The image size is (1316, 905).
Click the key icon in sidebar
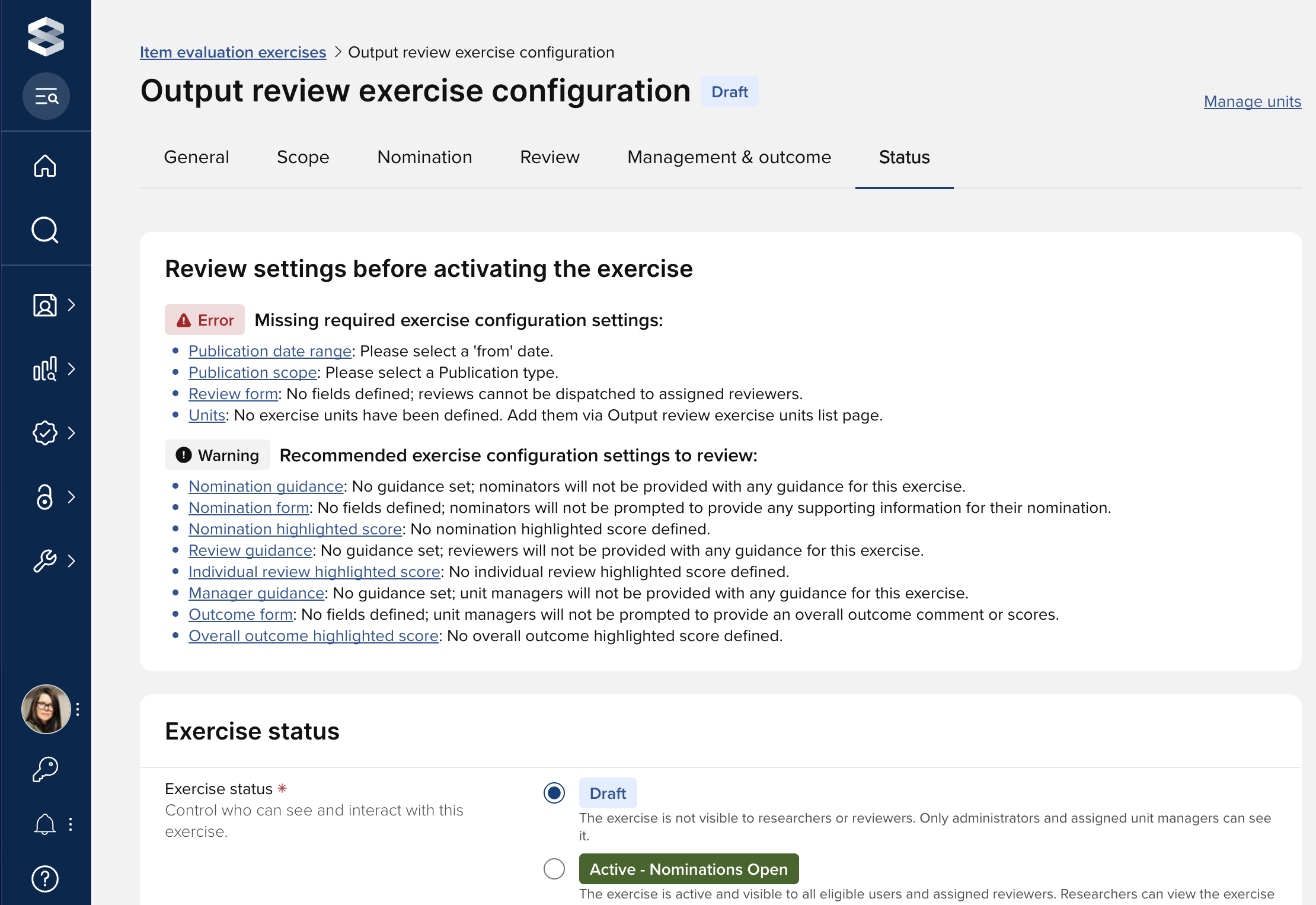pyautogui.click(x=45, y=770)
